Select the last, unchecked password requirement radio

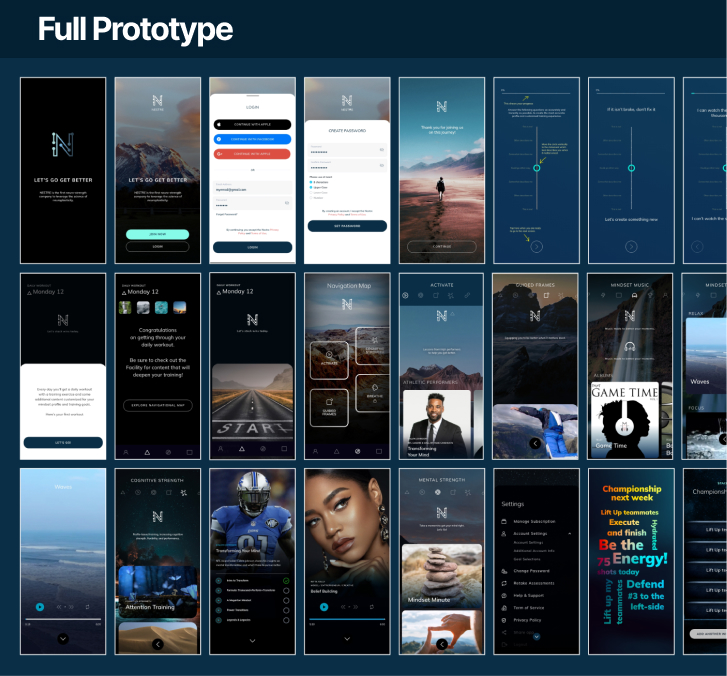311,198
